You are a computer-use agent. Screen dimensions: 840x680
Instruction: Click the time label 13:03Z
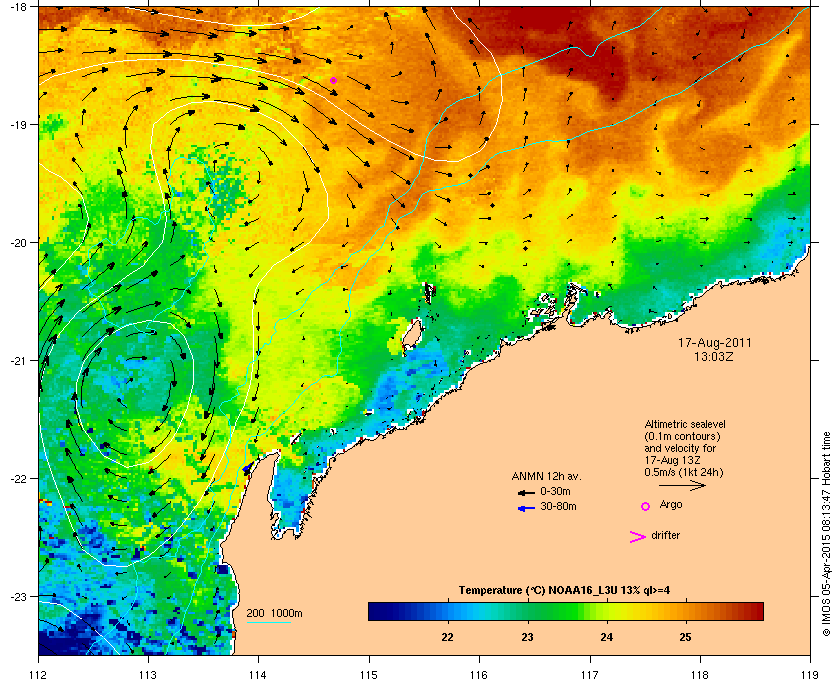tap(714, 356)
